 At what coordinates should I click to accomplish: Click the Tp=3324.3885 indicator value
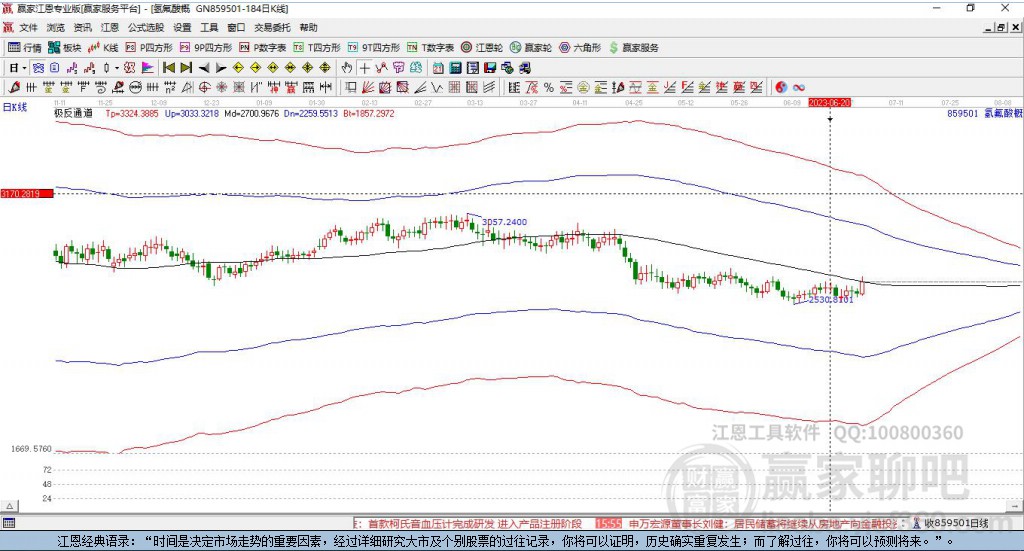tap(132, 114)
